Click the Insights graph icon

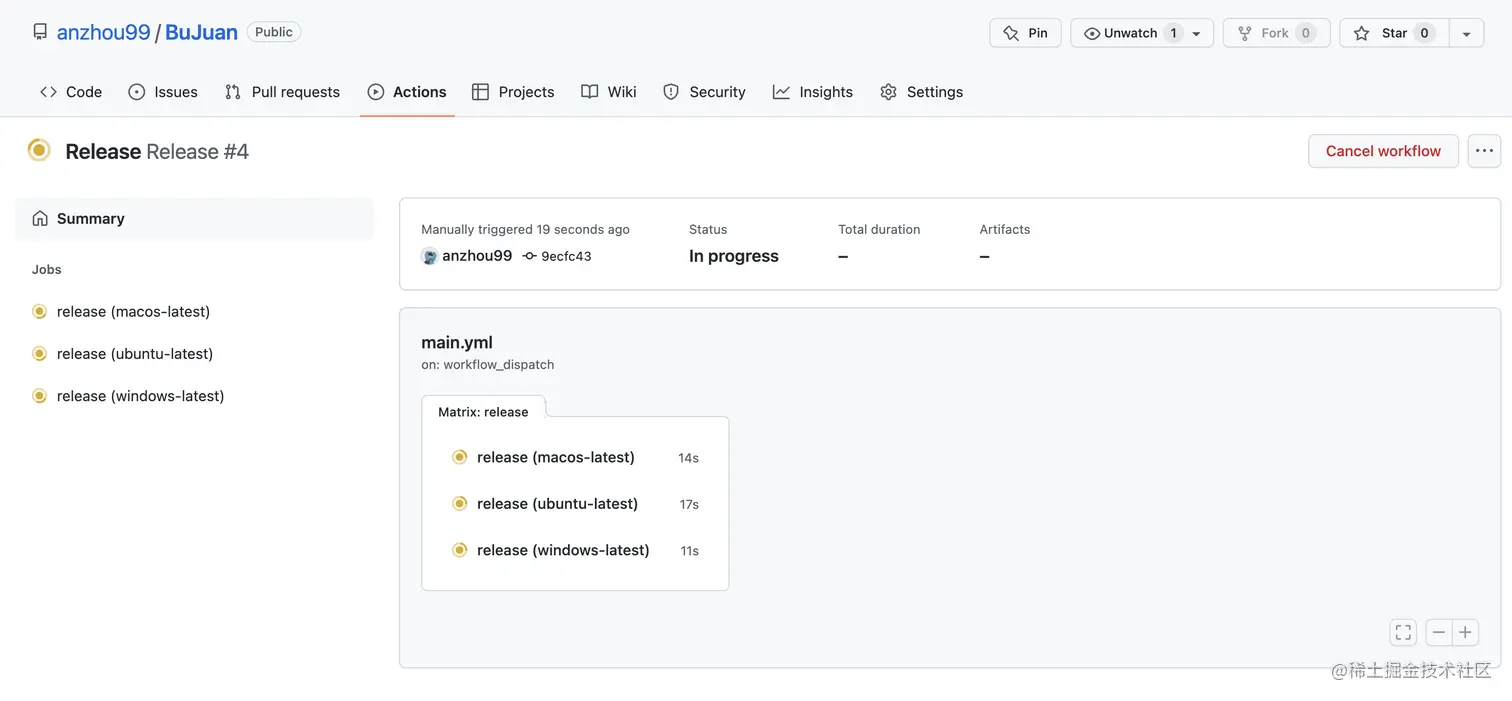[781, 92]
